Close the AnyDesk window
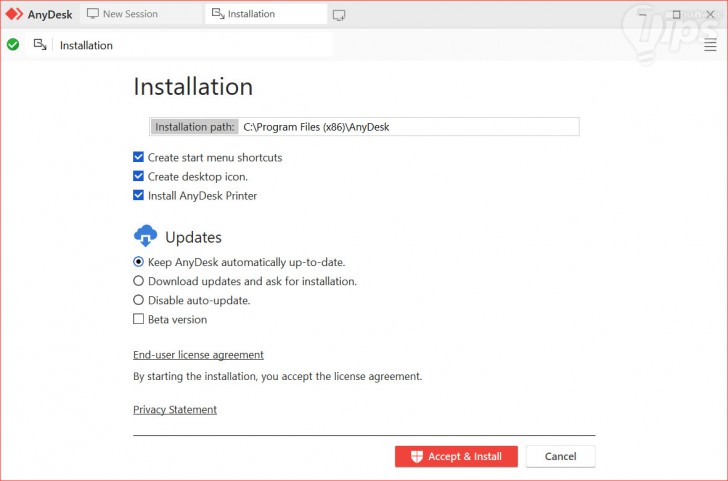 tap(710, 14)
